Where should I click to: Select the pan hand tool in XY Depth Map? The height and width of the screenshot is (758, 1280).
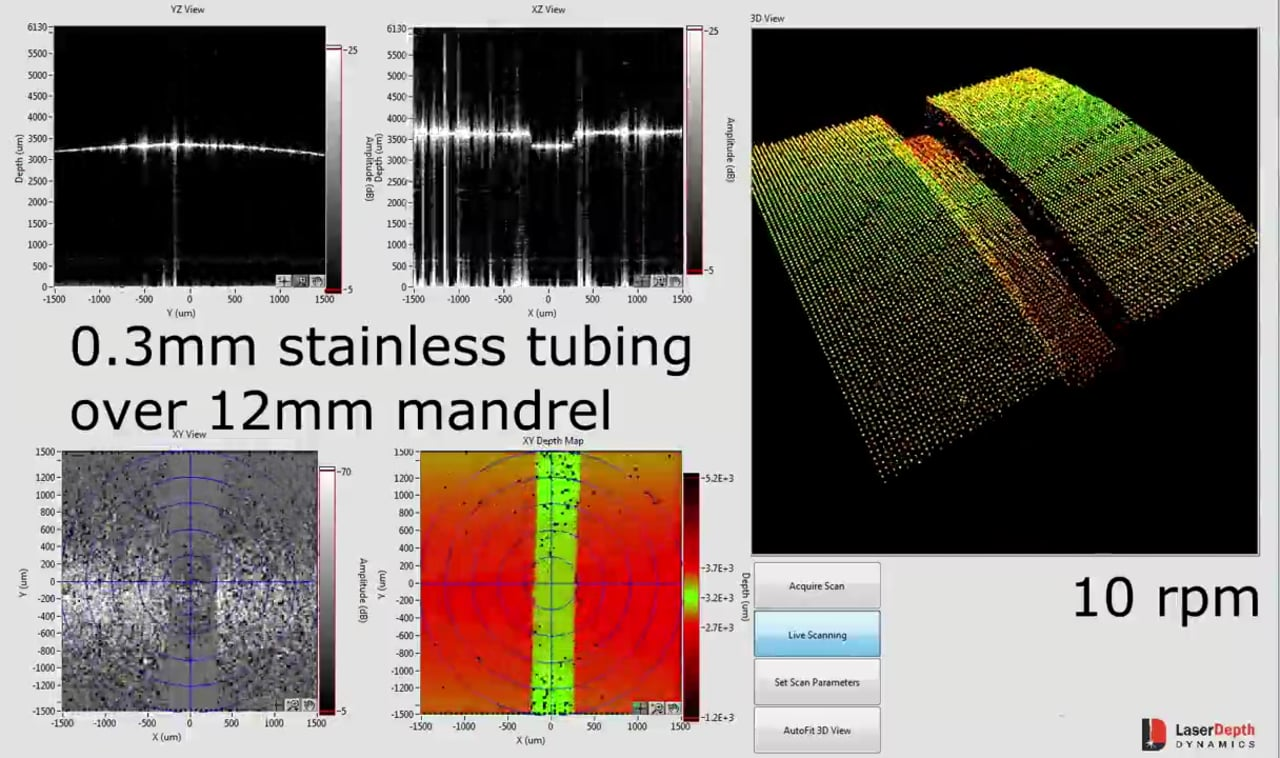coord(673,707)
